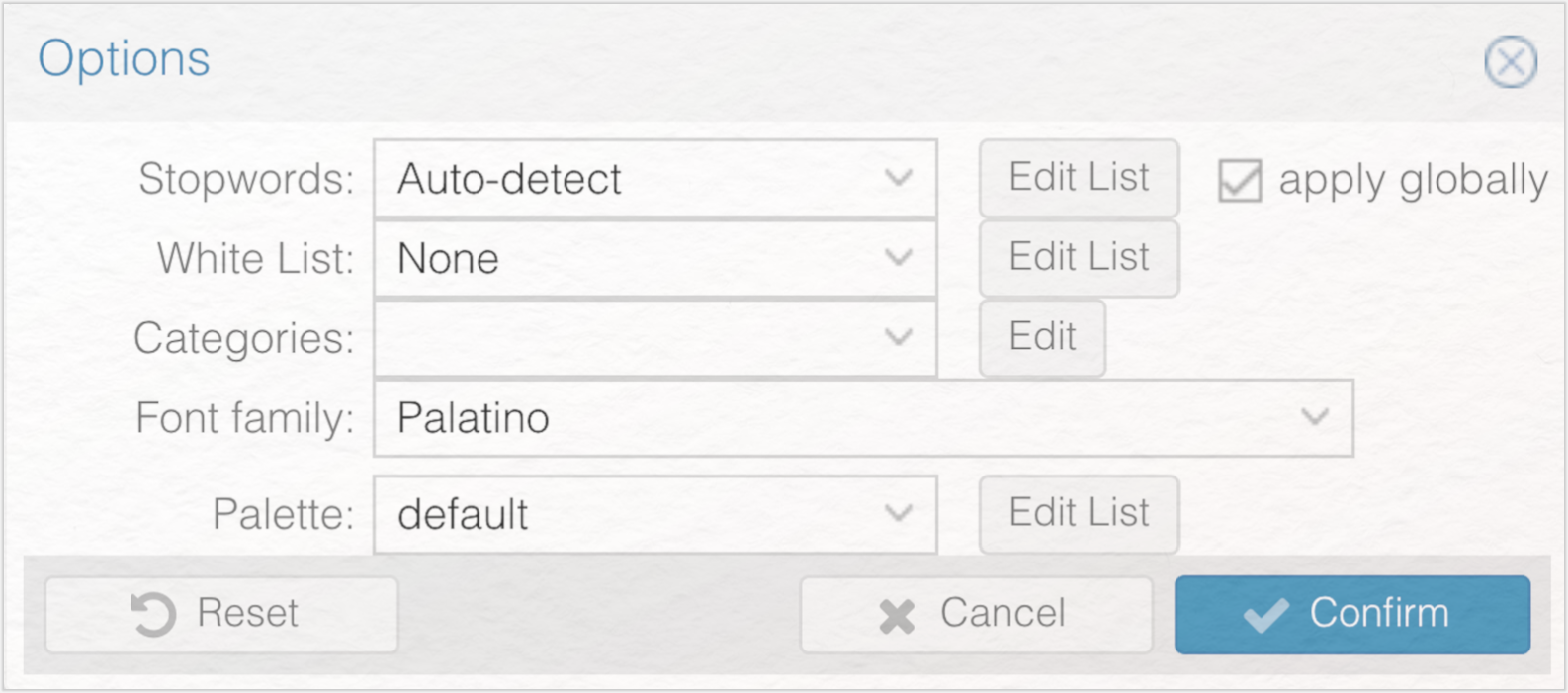1568x693 pixels.
Task: Close the Options dialog with X icon
Action: click(x=1511, y=62)
